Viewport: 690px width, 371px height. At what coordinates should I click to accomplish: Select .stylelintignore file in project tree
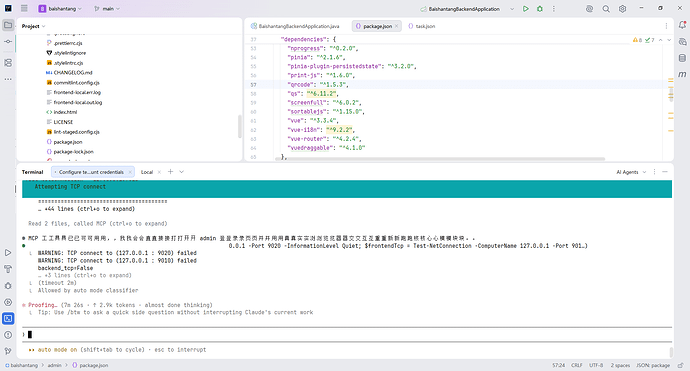tap(70, 53)
